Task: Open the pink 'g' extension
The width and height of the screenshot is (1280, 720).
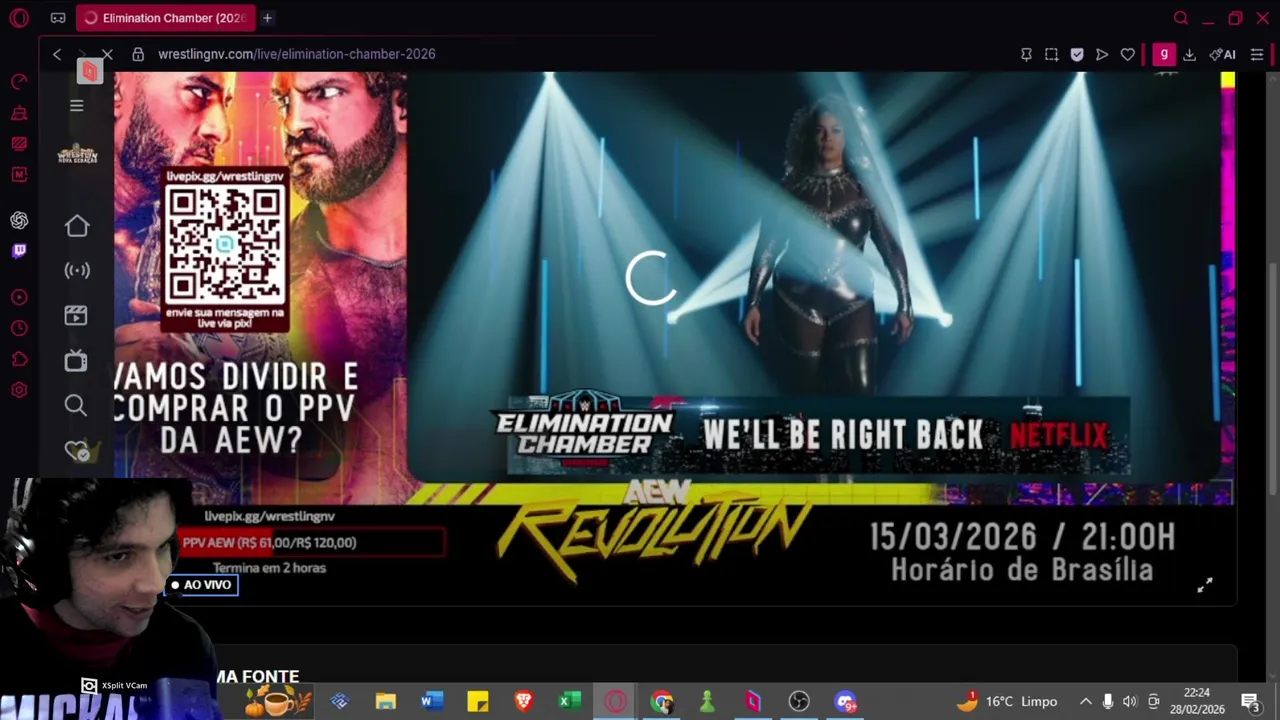Action: tap(1163, 54)
